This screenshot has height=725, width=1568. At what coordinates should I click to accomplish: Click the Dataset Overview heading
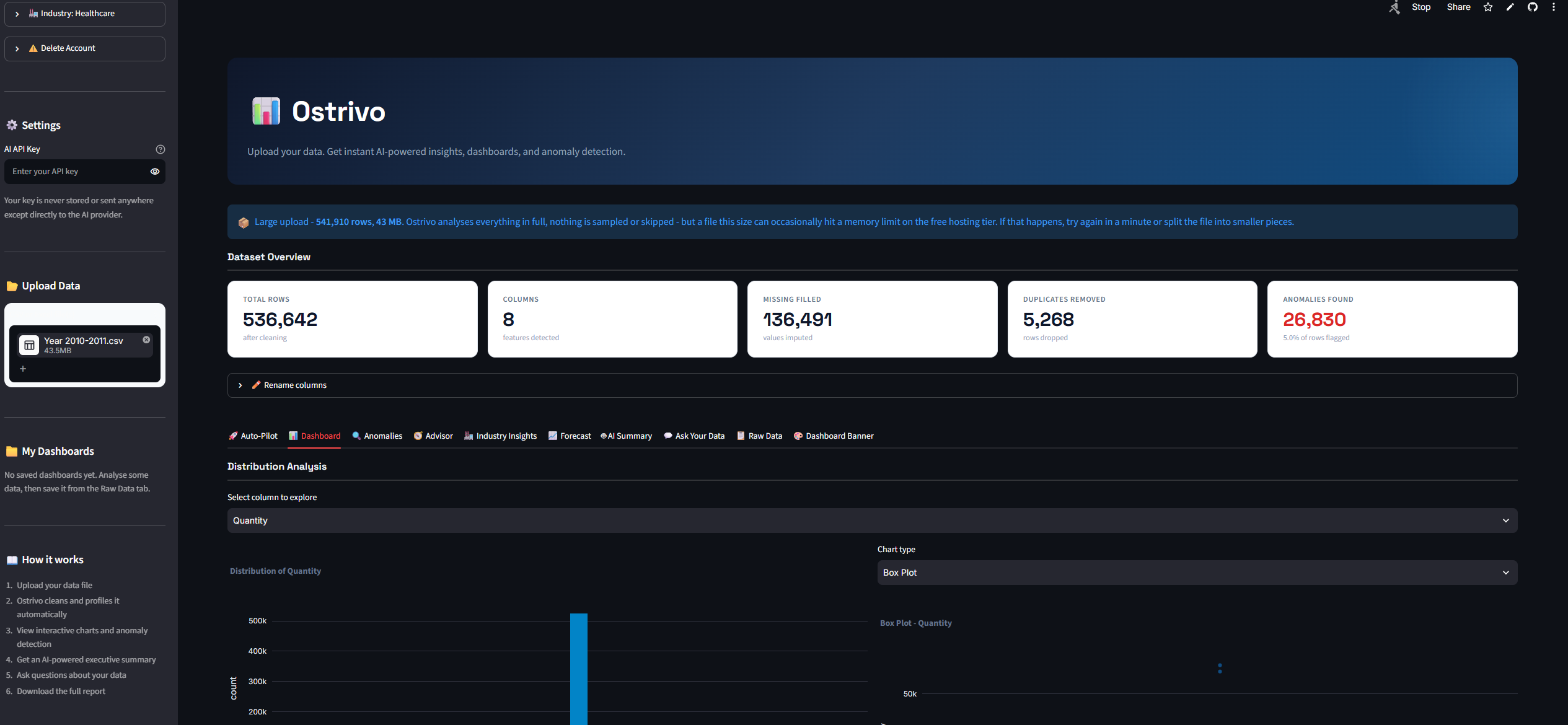point(269,257)
